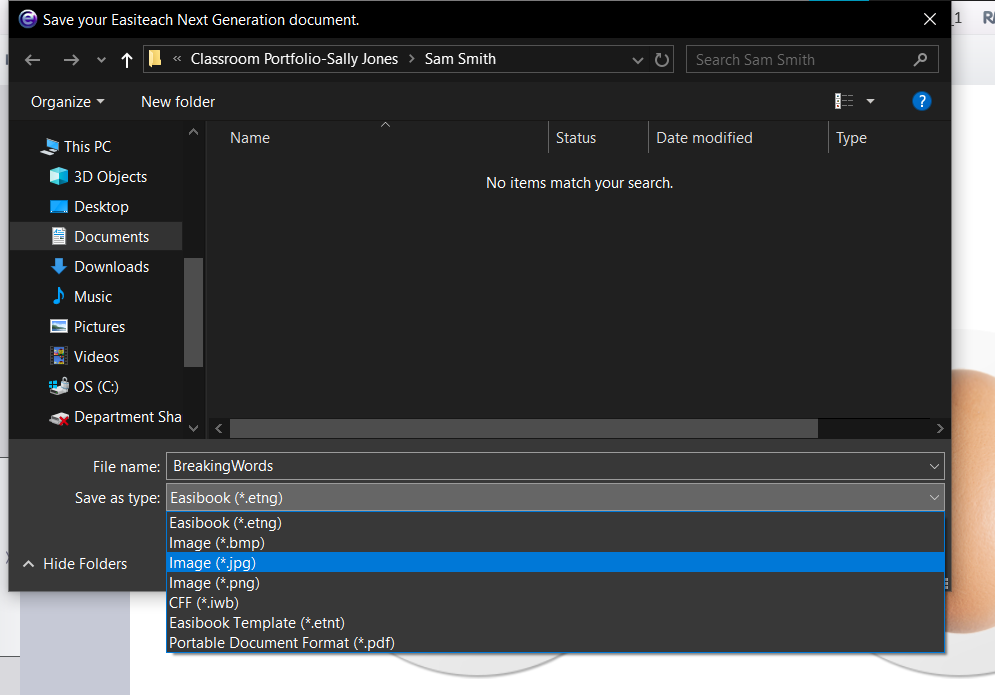This screenshot has width=995, height=695.
Task: Click horizontal scrollbar right arrow
Action: coord(940,428)
